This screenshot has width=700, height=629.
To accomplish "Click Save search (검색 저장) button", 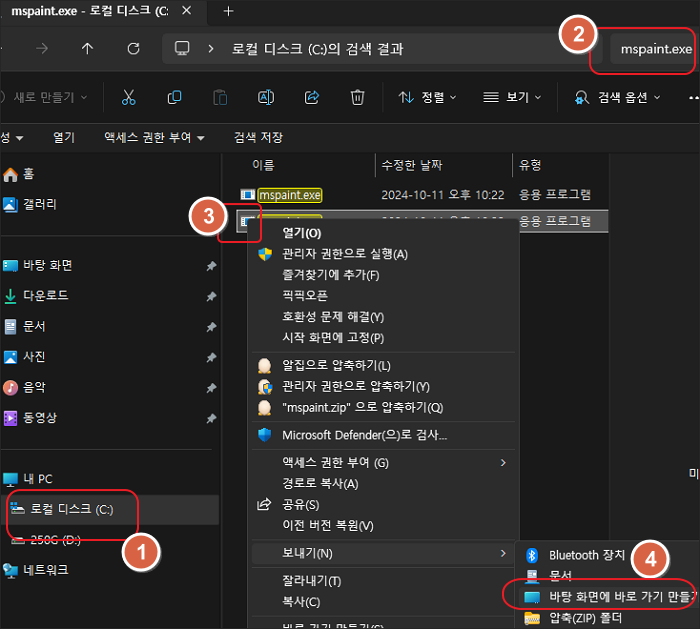I will (x=258, y=137).
